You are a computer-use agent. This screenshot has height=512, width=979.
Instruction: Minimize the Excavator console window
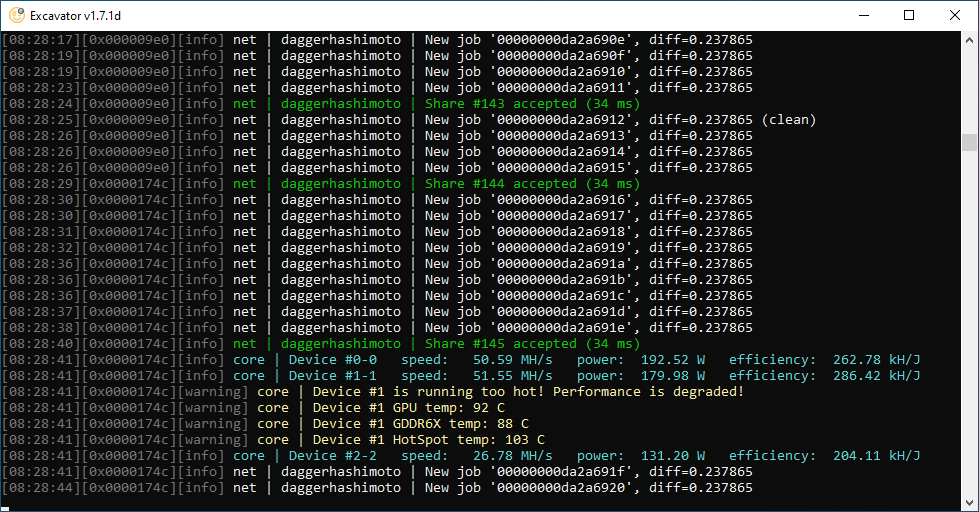(863, 15)
